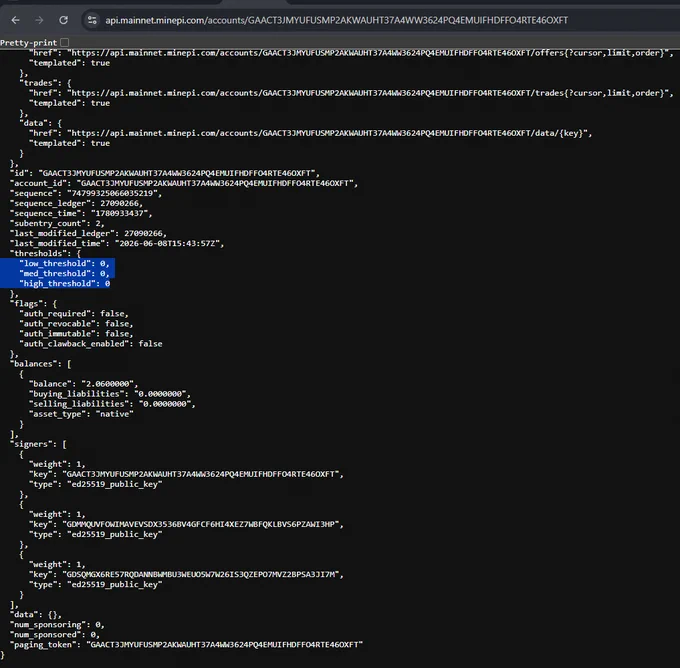Click the "last_modified_time" line
680x668 pixels.
[x=117, y=243]
